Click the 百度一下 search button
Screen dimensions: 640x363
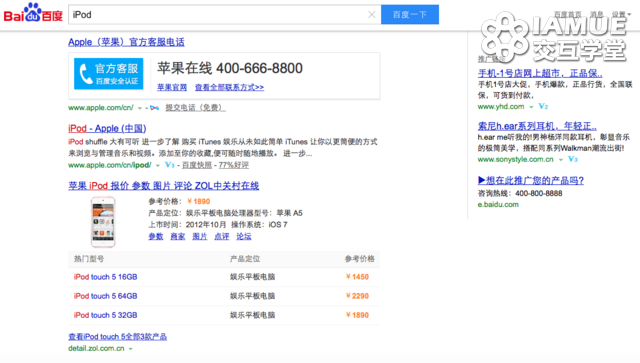click(410, 15)
